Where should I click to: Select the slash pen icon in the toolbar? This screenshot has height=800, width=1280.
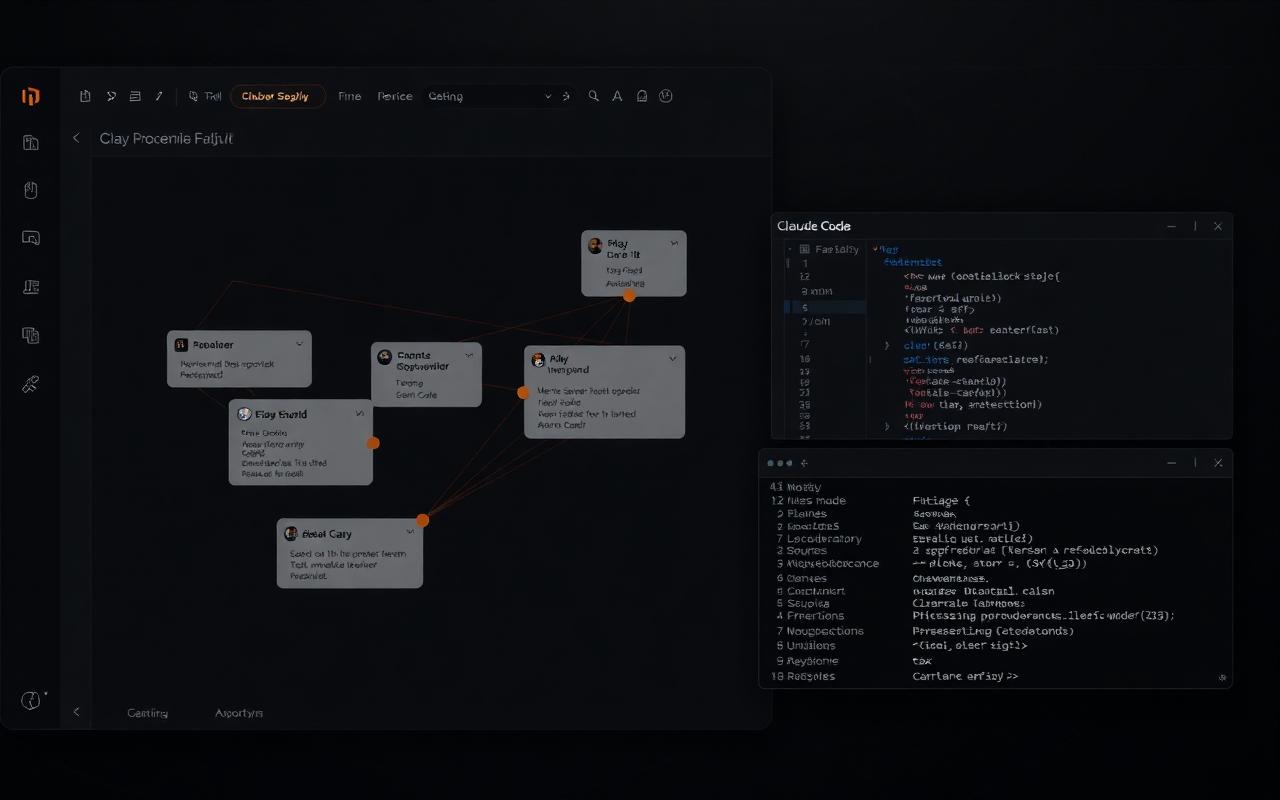(x=159, y=96)
